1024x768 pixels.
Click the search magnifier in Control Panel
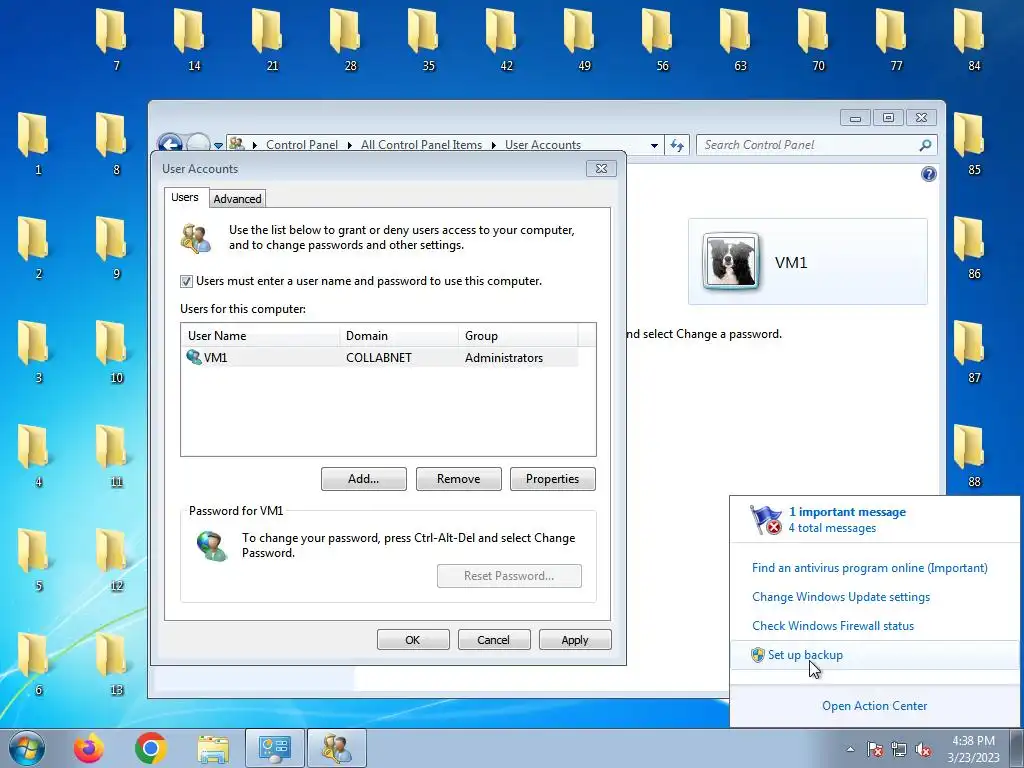click(925, 145)
